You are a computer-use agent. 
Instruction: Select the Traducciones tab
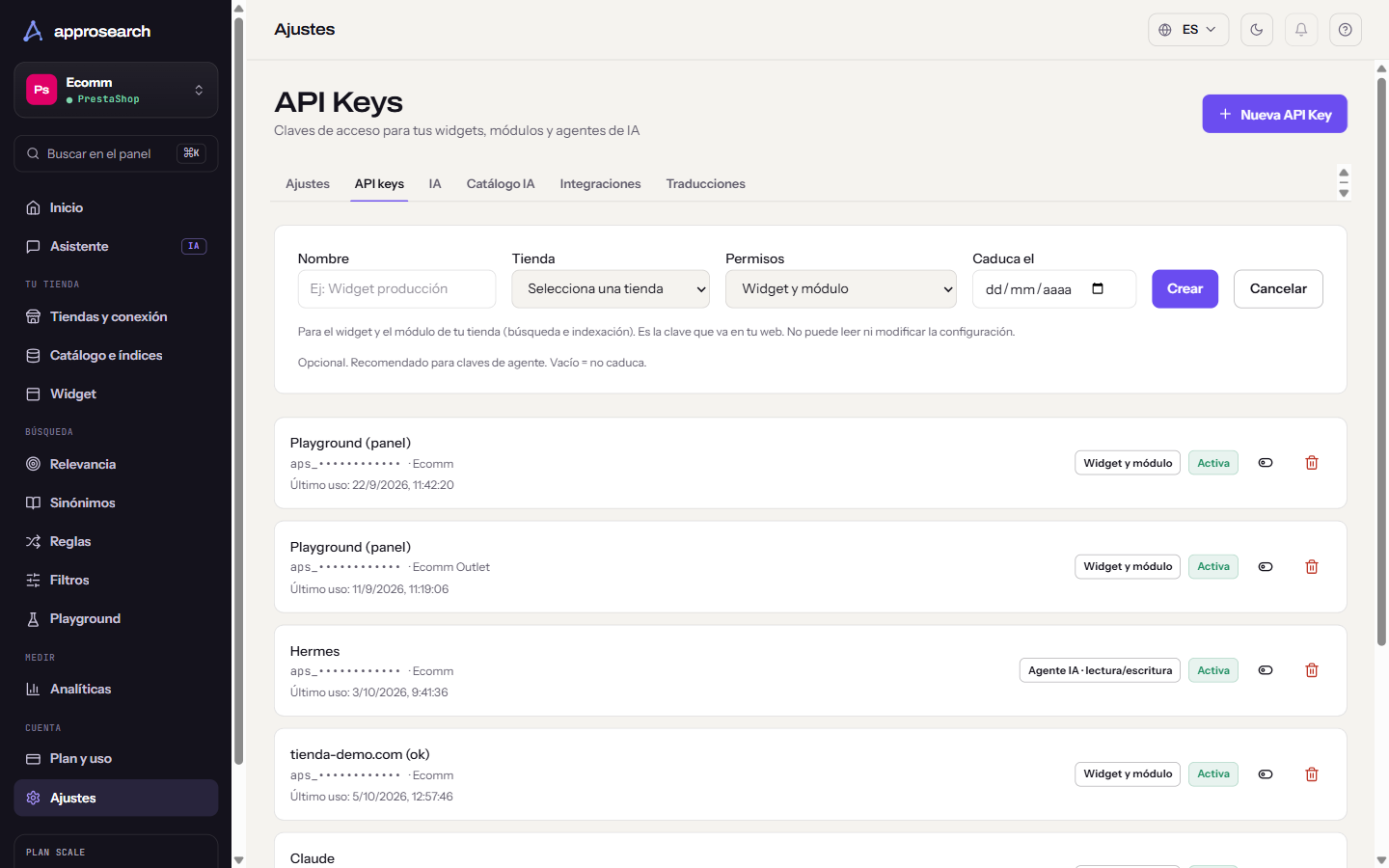(705, 184)
